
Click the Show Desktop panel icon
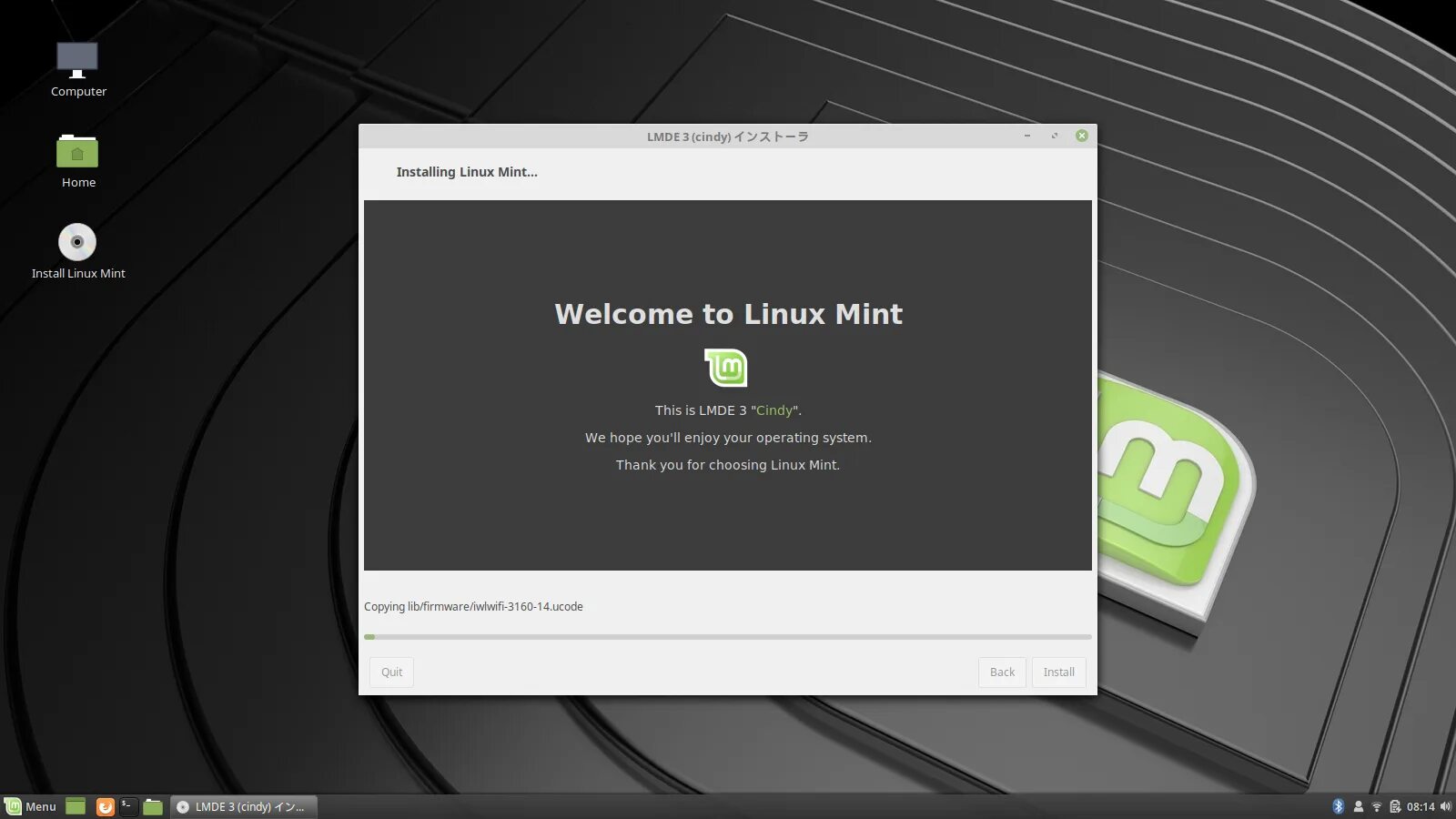[76, 806]
